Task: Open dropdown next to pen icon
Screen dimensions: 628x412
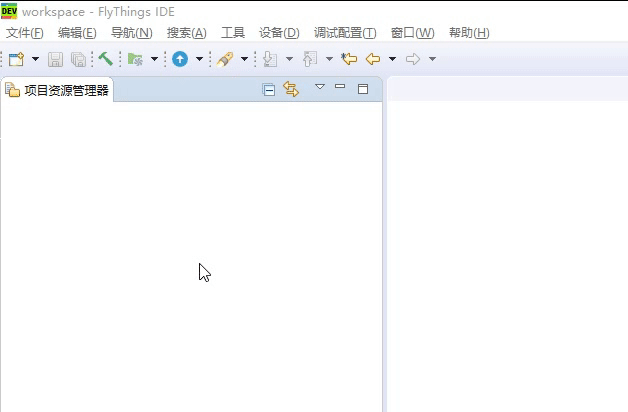Action: click(x=244, y=59)
